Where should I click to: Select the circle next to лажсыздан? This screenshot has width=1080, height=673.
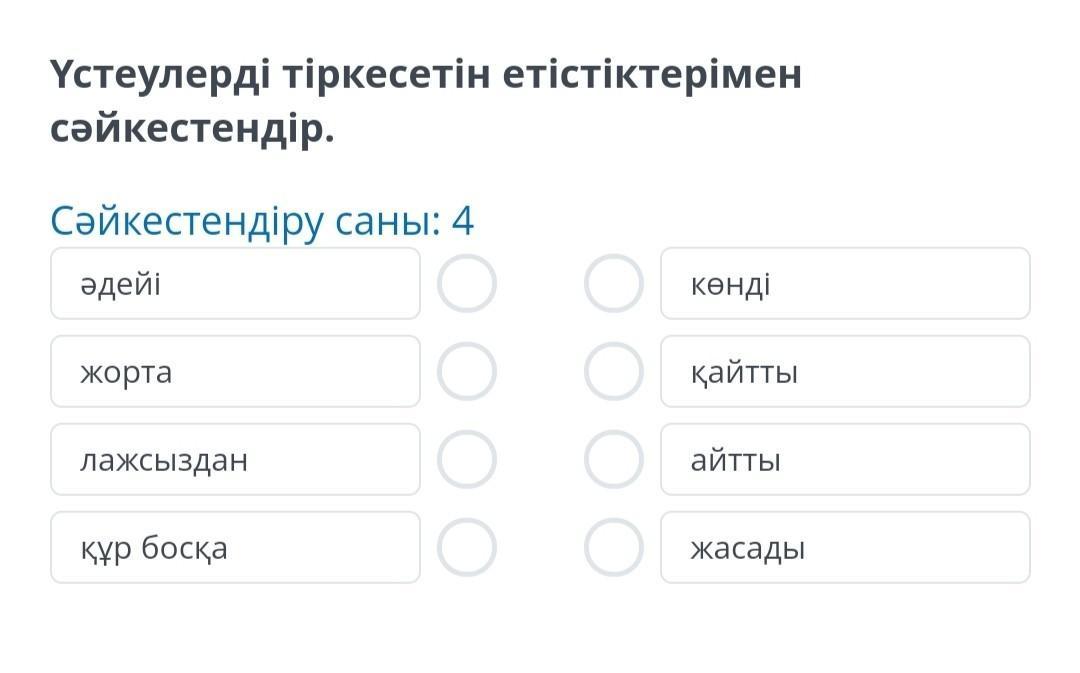[466, 460]
